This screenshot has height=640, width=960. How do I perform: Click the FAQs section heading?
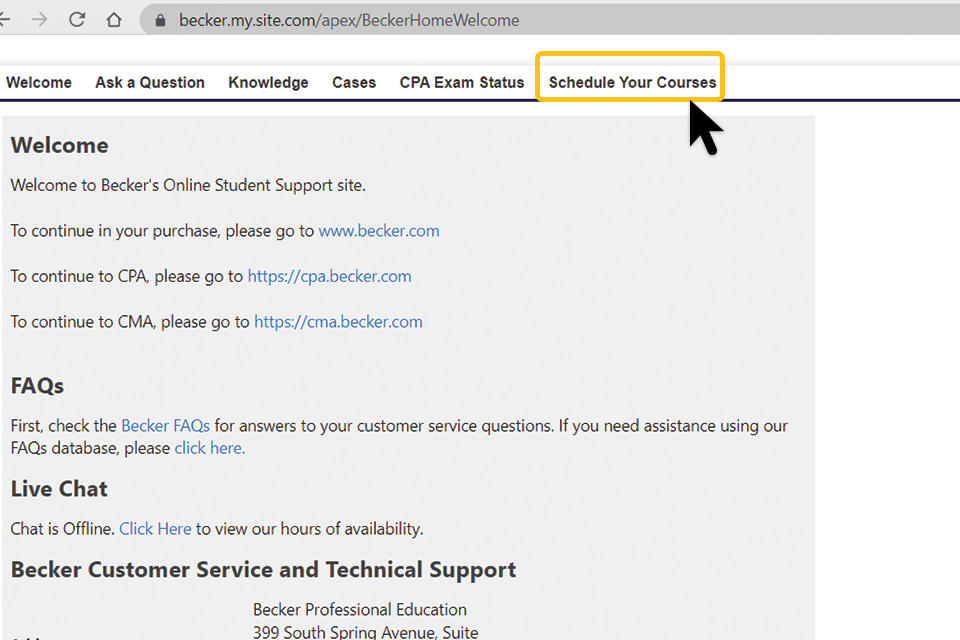(37, 386)
